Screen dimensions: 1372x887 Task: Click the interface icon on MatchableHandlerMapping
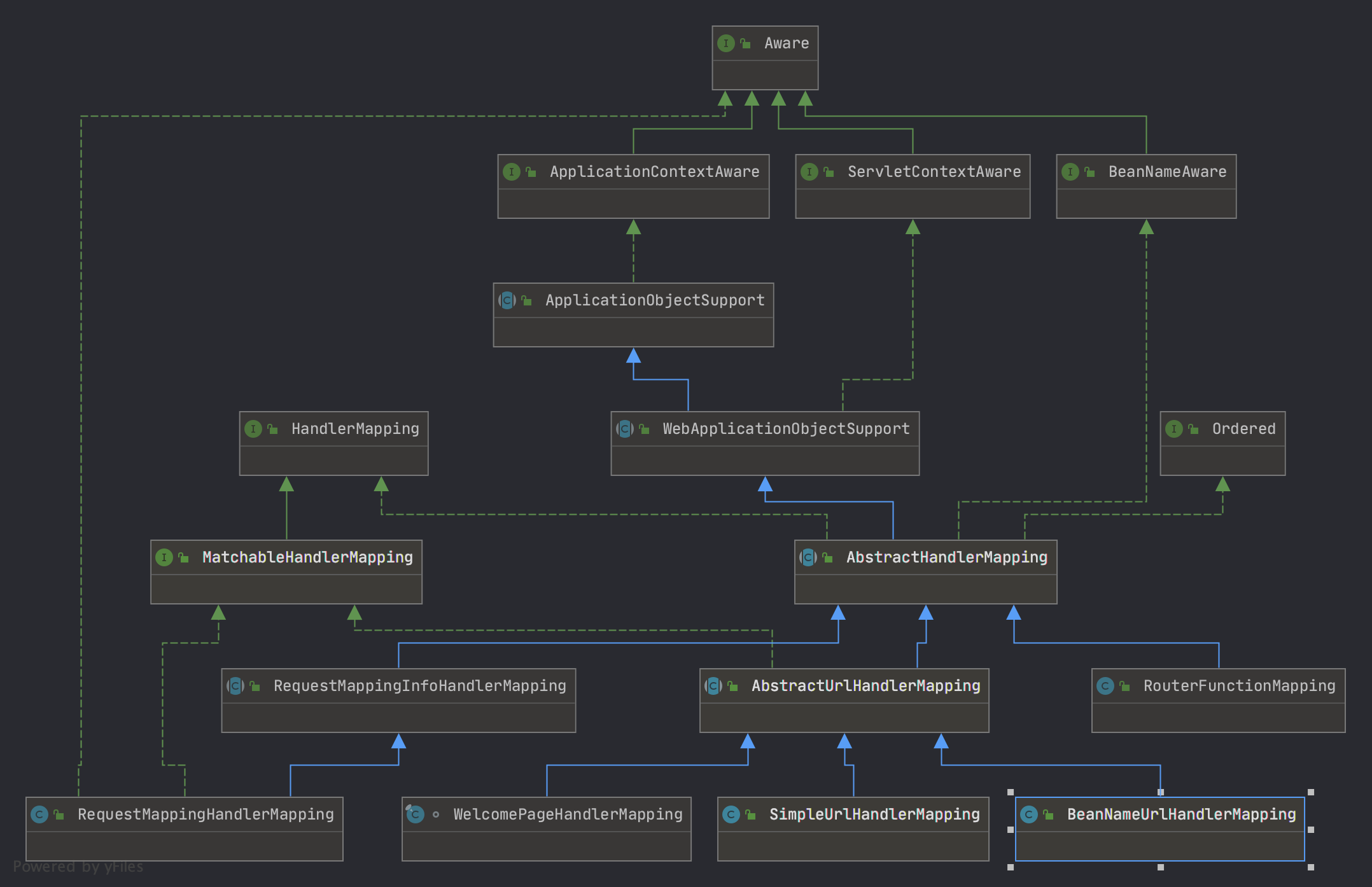coord(164,557)
